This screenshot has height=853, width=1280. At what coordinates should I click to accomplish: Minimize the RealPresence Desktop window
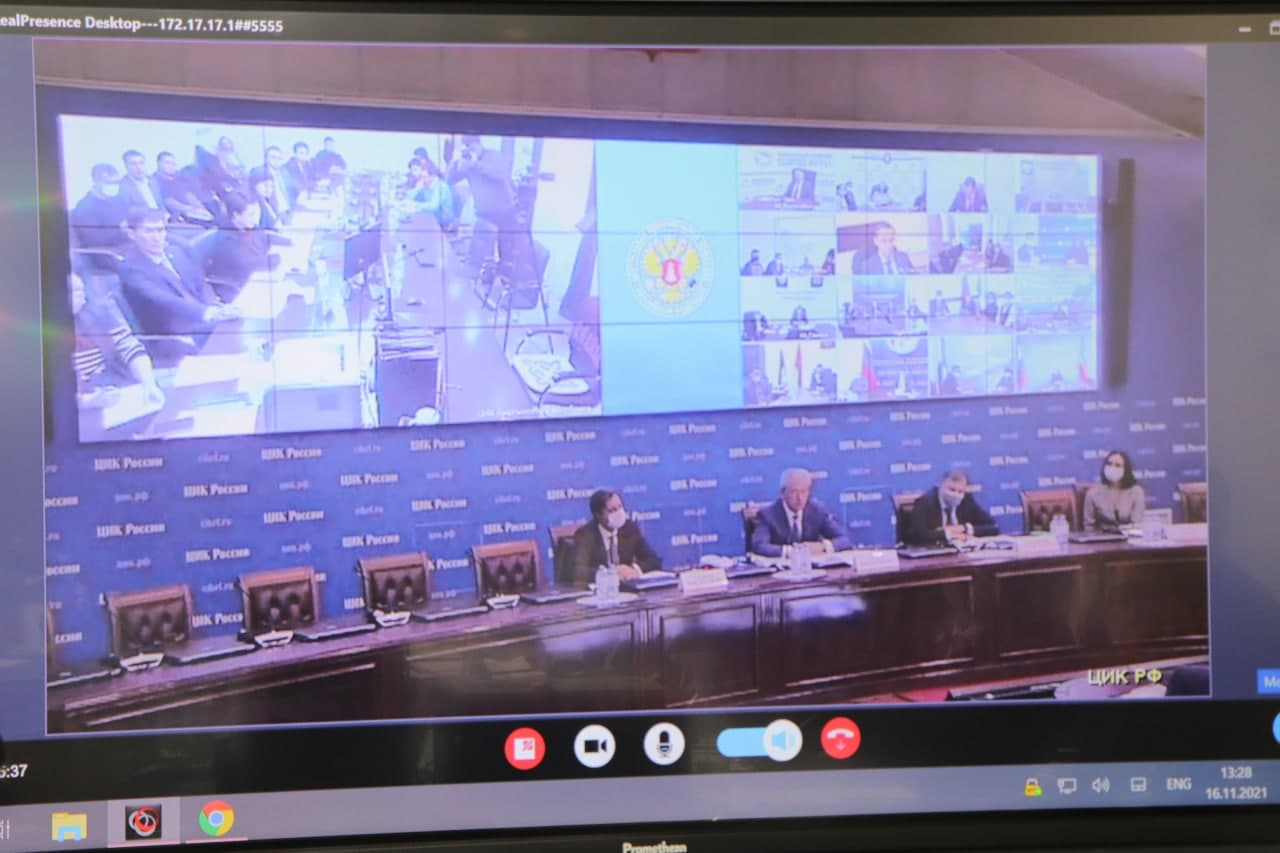(x=1244, y=30)
